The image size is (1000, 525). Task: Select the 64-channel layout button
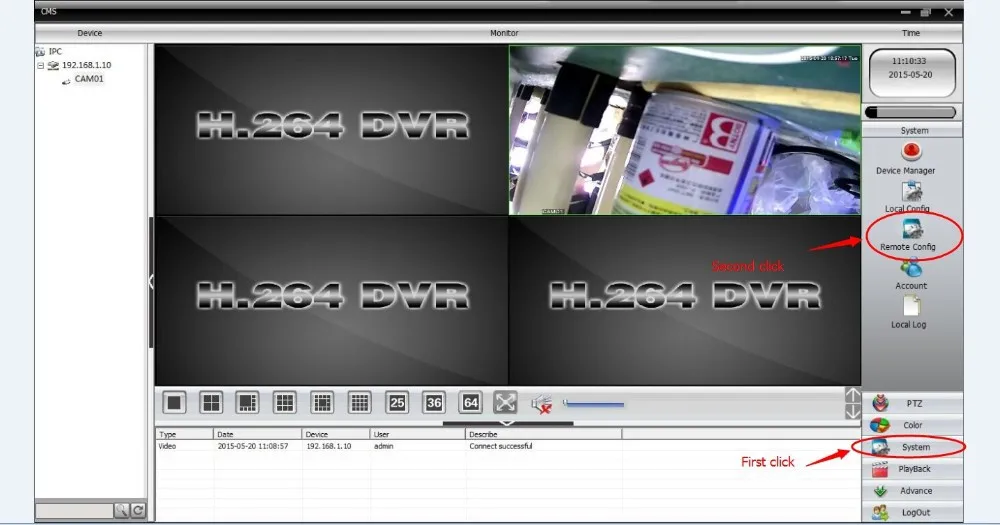click(471, 403)
